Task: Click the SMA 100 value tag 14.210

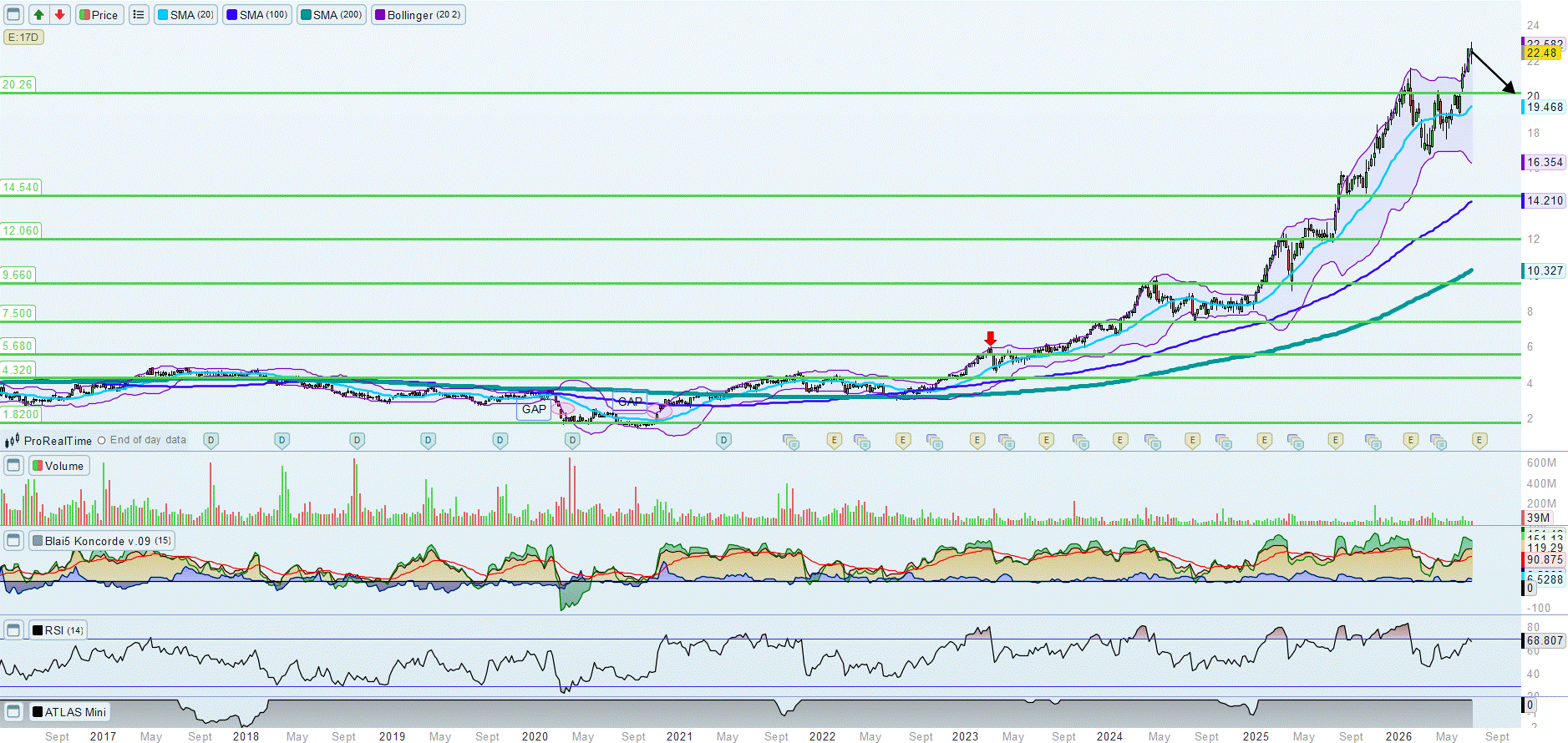Action: tap(1544, 200)
